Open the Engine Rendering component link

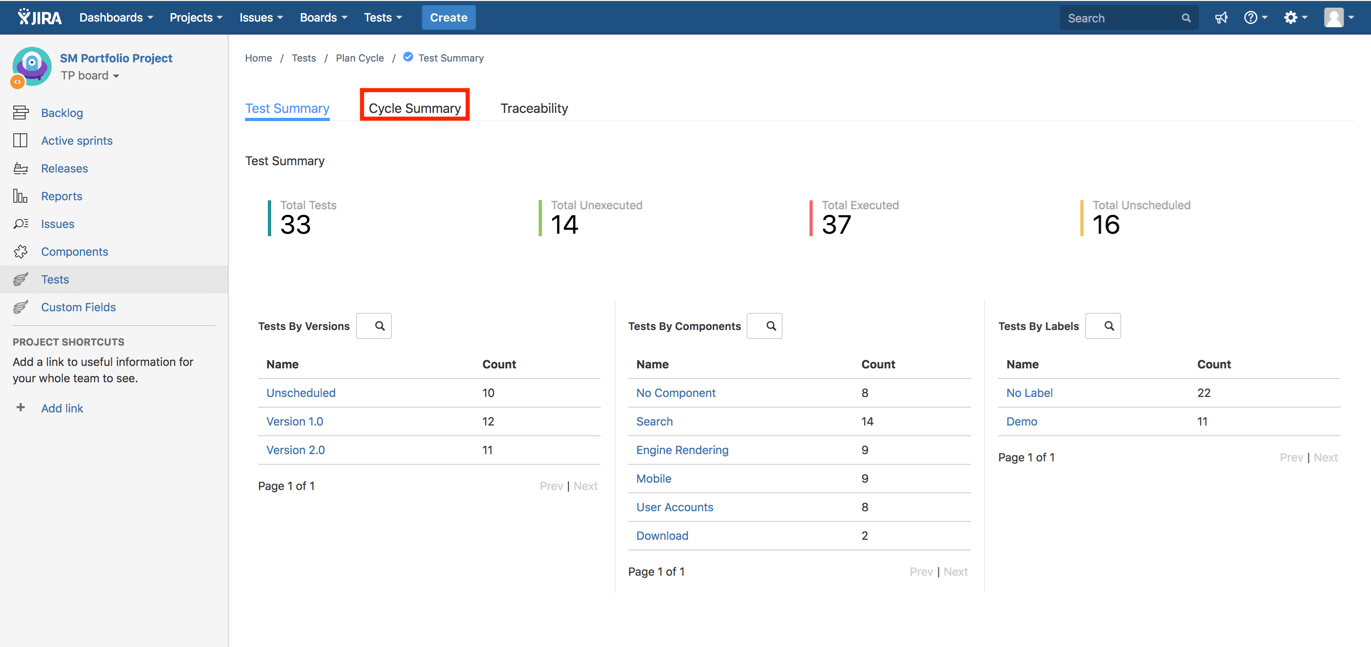click(682, 450)
